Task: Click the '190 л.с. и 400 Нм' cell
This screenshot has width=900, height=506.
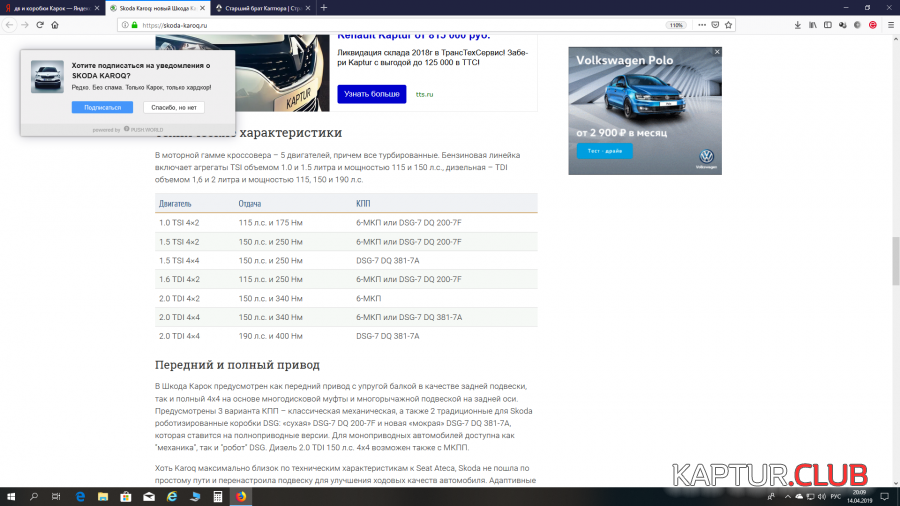Action: pyautogui.click(x=270, y=336)
